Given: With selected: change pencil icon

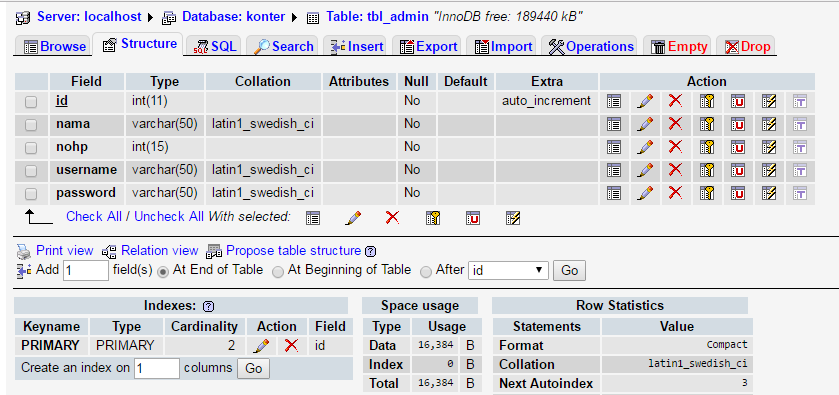Looking at the screenshot, I should tap(353, 218).
